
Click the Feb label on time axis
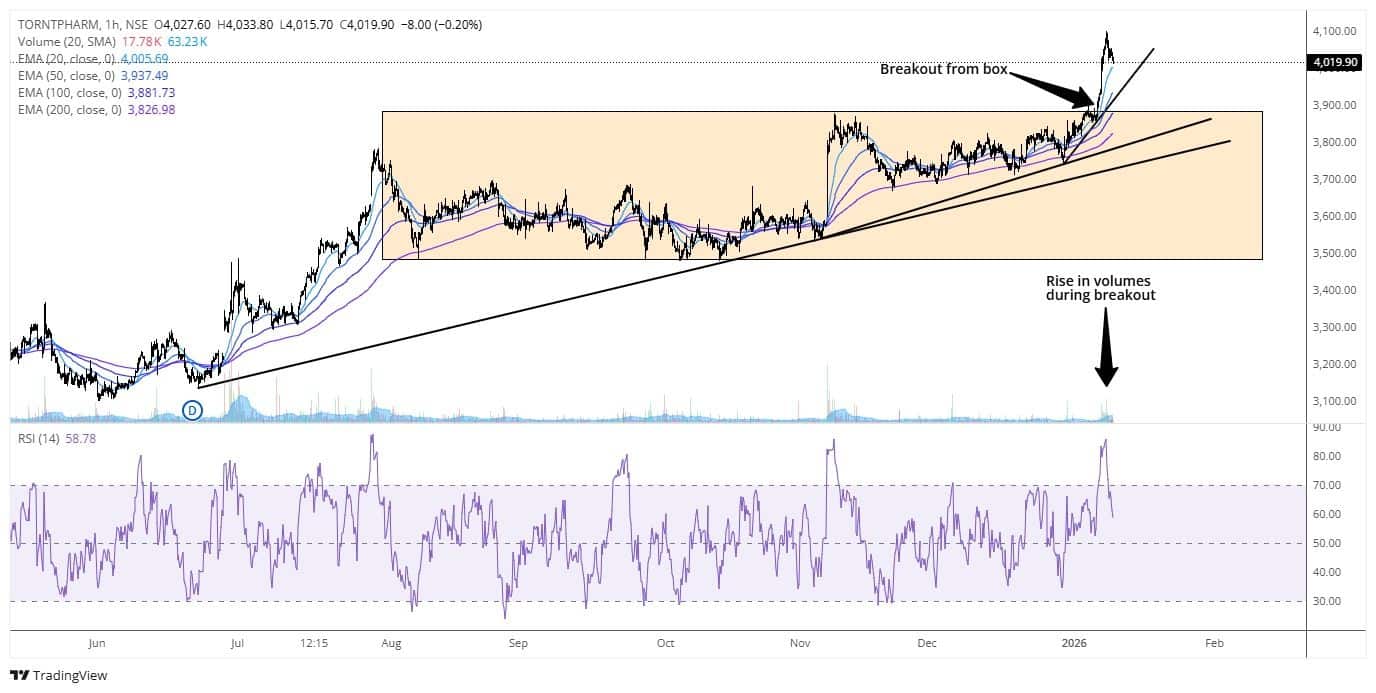click(1214, 644)
